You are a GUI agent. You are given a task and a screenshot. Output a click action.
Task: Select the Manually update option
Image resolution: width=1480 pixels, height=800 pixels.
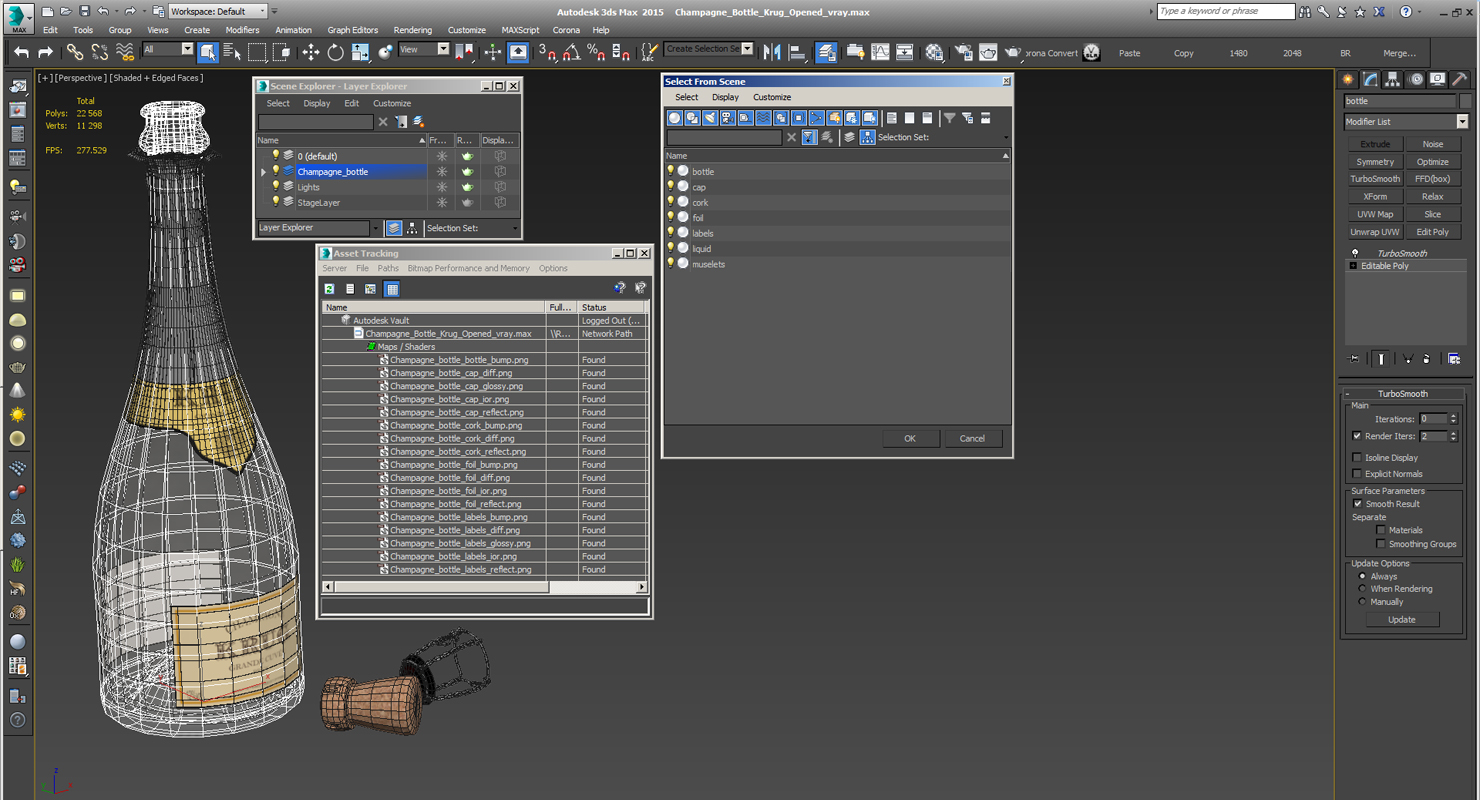pos(1362,602)
